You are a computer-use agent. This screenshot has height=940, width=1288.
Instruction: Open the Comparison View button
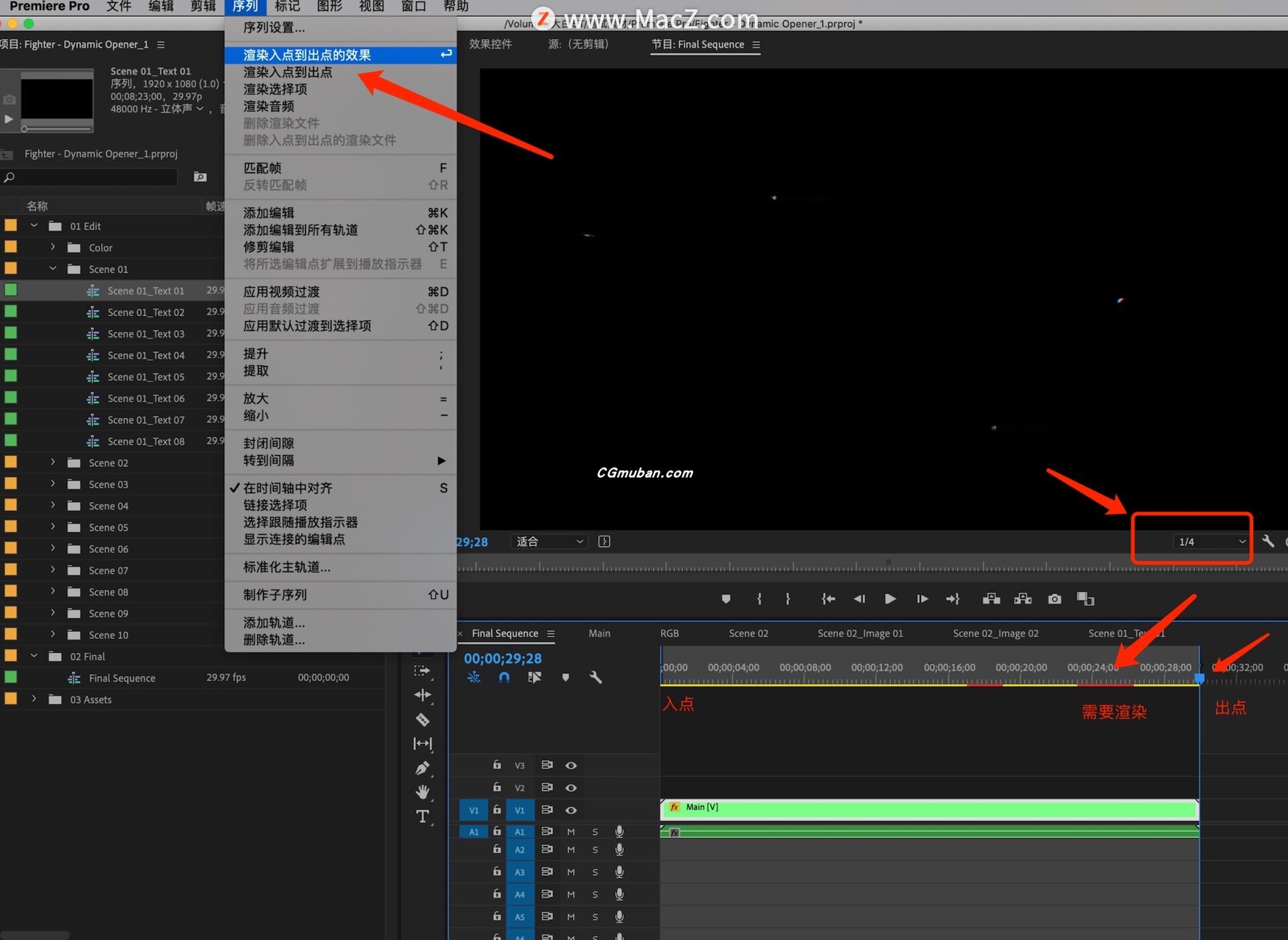pos(1085,599)
